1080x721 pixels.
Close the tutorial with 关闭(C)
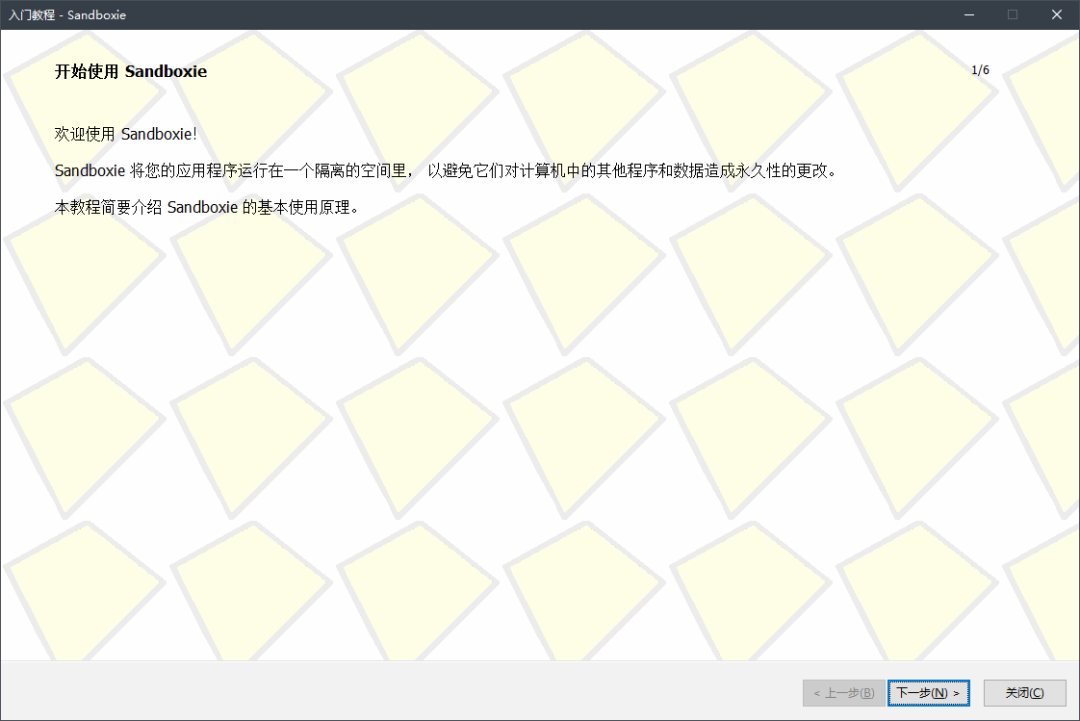click(1024, 693)
